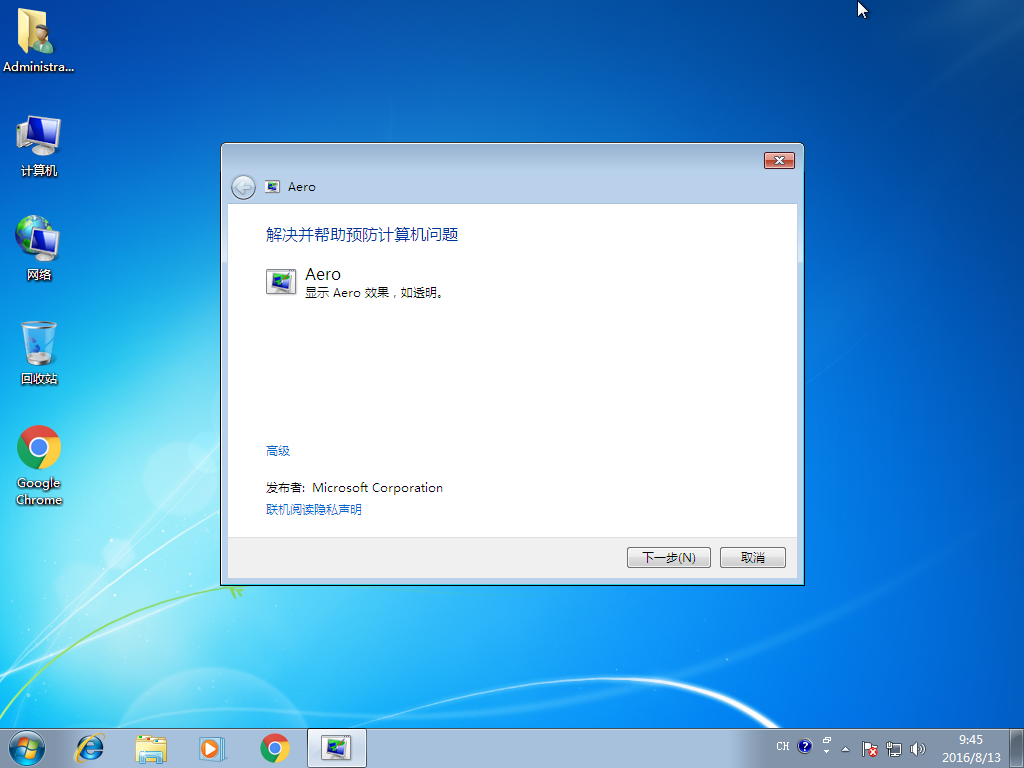The width and height of the screenshot is (1024, 768).
Task: Click the back arrow in Aero wizard
Action: [x=243, y=187]
